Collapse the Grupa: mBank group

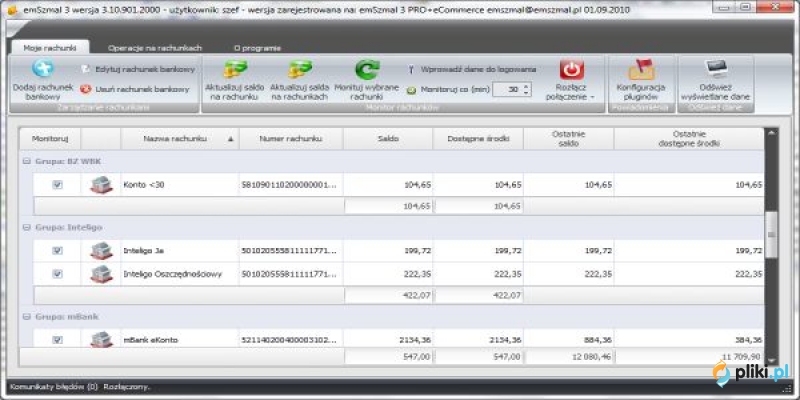tap(27, 317)
